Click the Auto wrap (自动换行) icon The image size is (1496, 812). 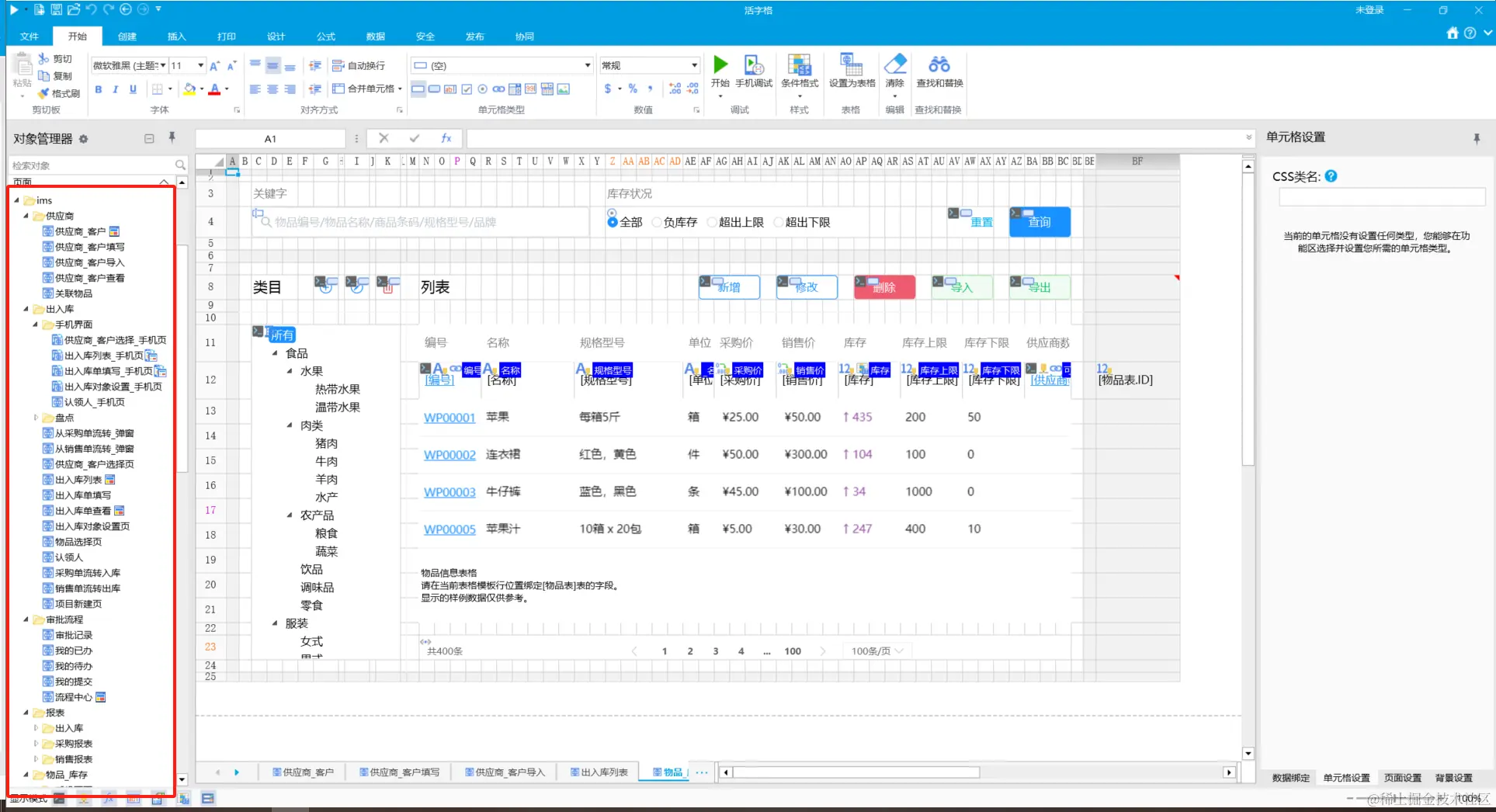pyautogui.click(x=338, y=66)
